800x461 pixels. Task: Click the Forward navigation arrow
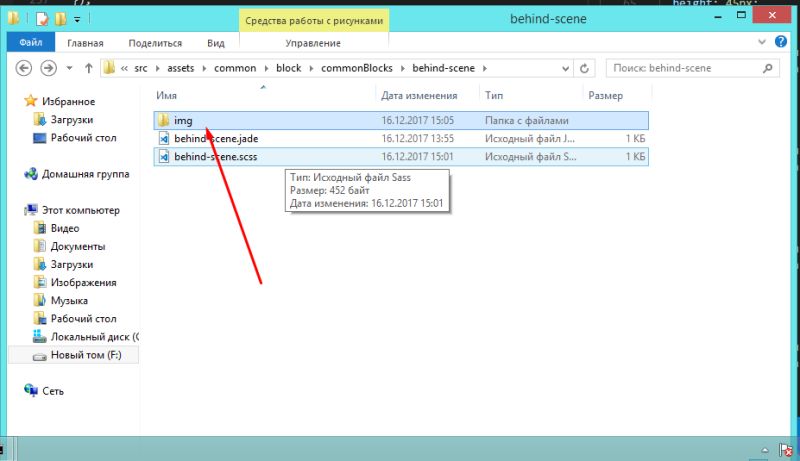click(48, 68)
